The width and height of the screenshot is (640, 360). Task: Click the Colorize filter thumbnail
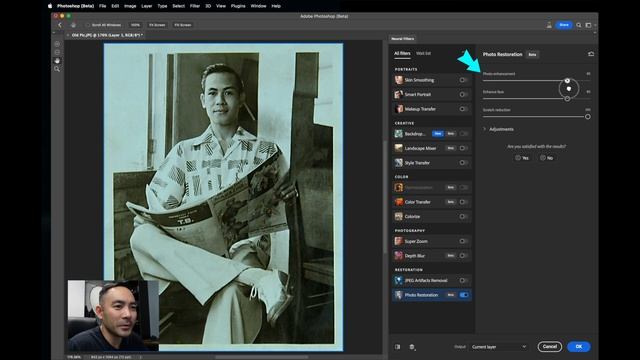coord(398,216)
